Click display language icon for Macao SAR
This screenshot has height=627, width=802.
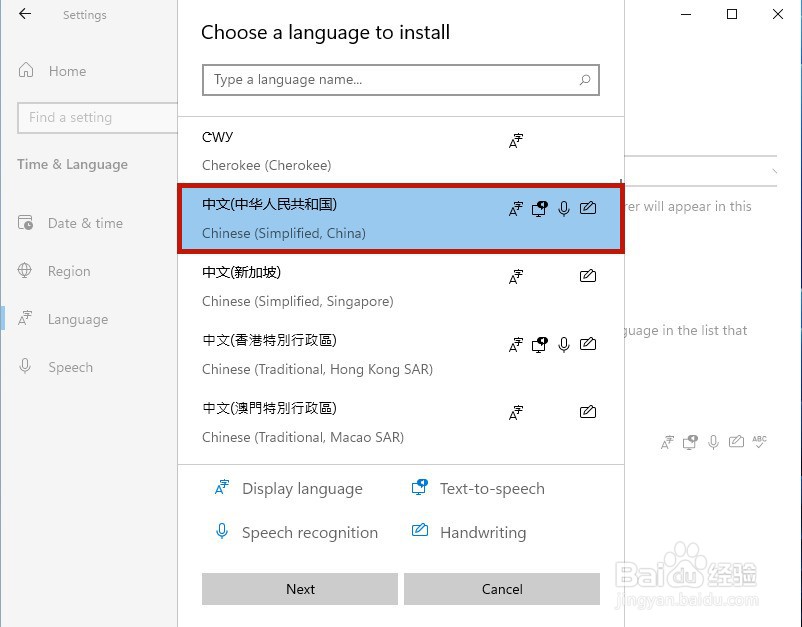click(x=516, y=413)
